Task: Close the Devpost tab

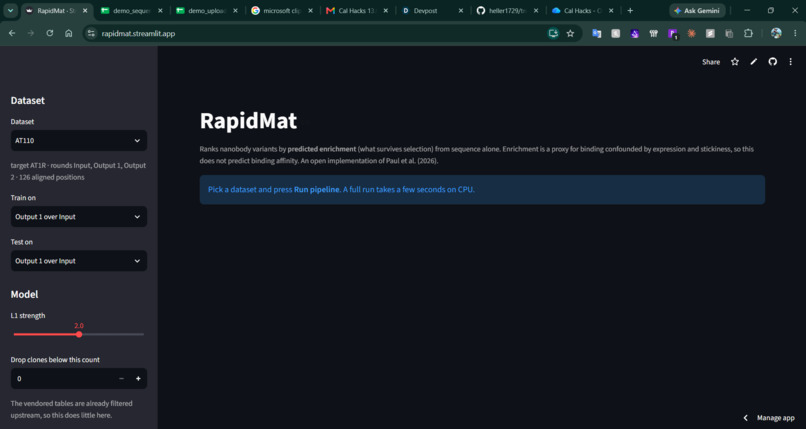Action: click(461, 10)
